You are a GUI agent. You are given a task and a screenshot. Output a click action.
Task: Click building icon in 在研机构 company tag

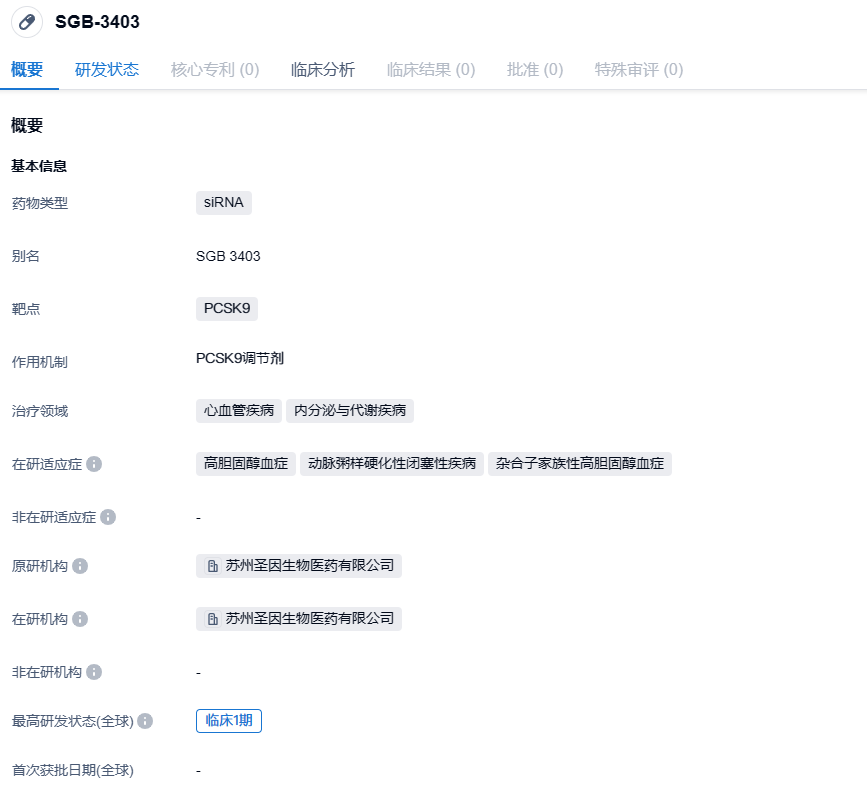pyautogui.click(x=213, y=619)
